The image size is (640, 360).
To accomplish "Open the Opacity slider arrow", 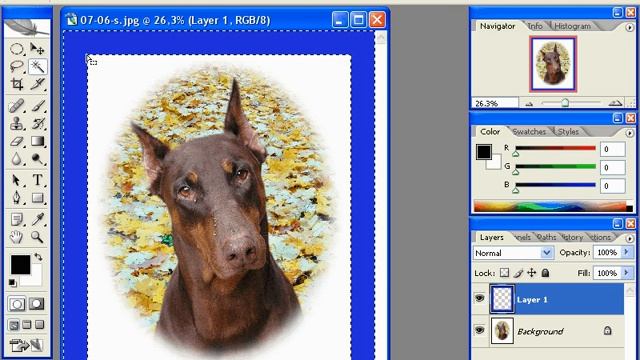I will tap(627, 252).
